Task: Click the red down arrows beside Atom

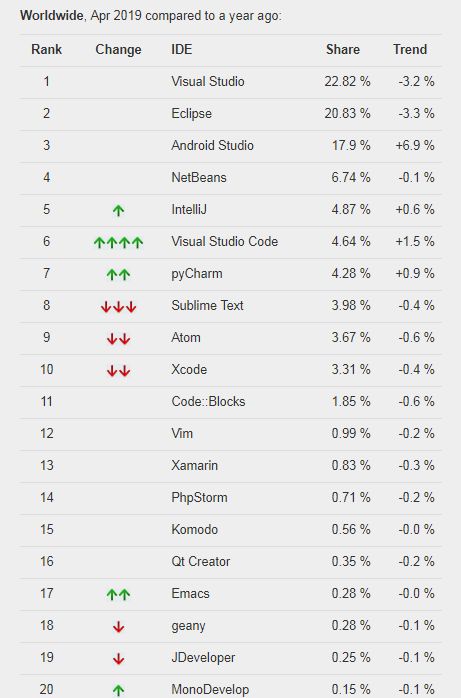Action: pos(118,338)
